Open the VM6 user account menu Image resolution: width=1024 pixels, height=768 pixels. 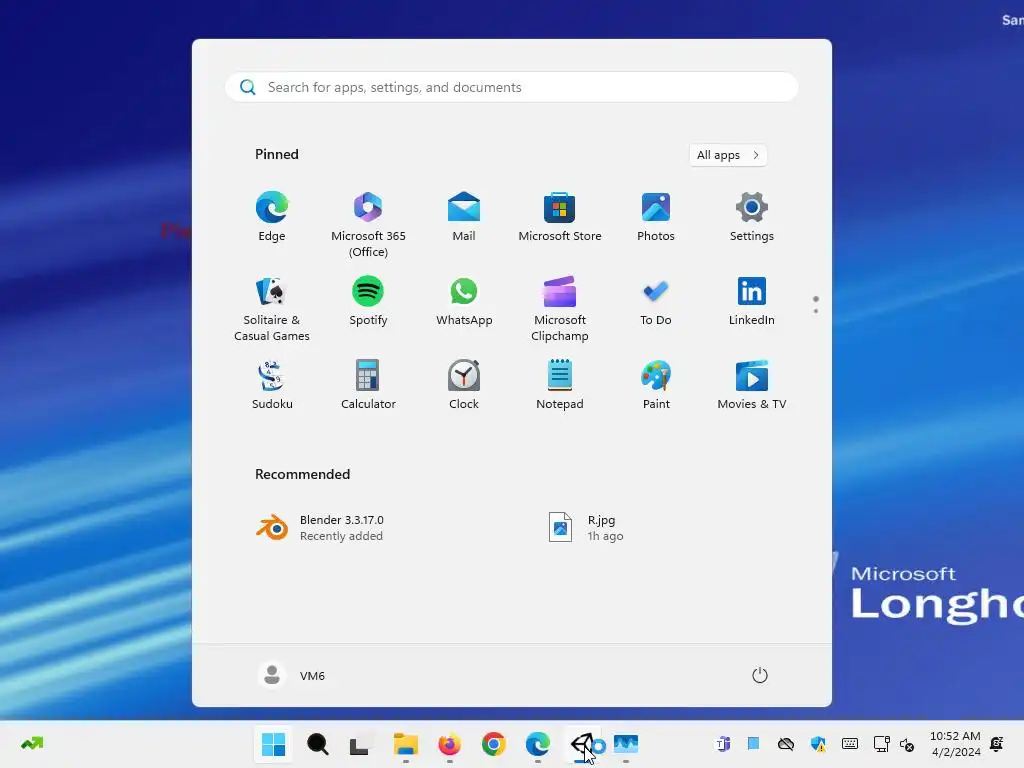[x=292, y=675]
